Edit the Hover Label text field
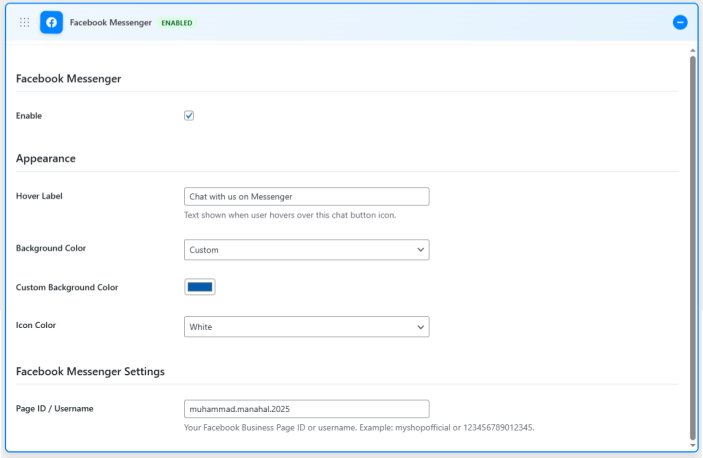This screenshot has height=458, width=703. tap(307, 196)
